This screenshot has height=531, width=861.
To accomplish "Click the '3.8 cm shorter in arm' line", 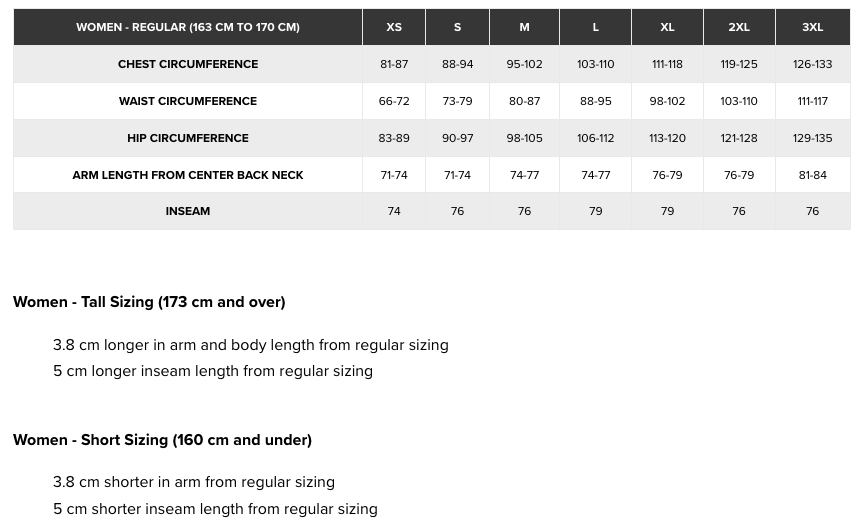I will (194, 482).
